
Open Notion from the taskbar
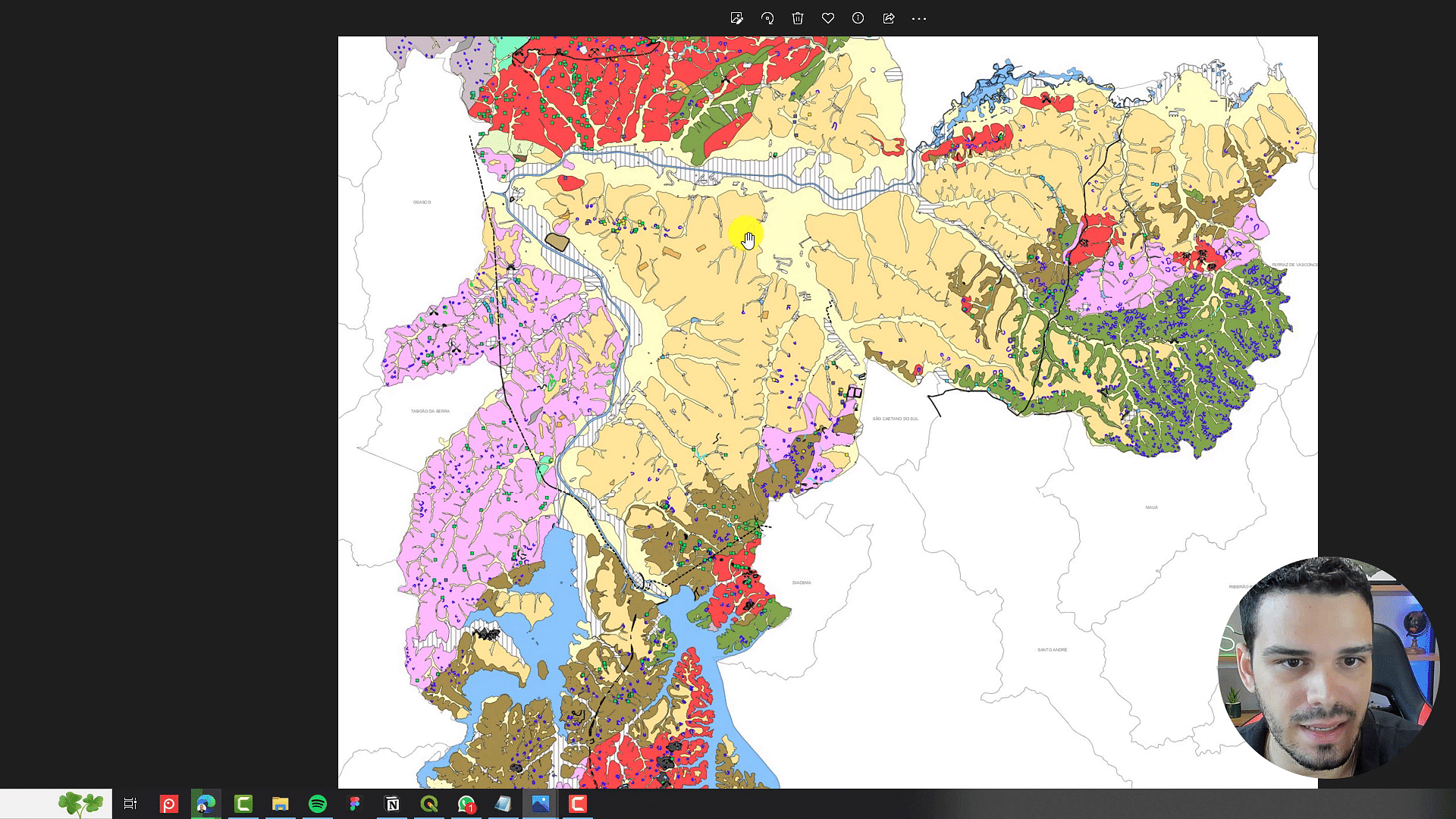(392, 804)
